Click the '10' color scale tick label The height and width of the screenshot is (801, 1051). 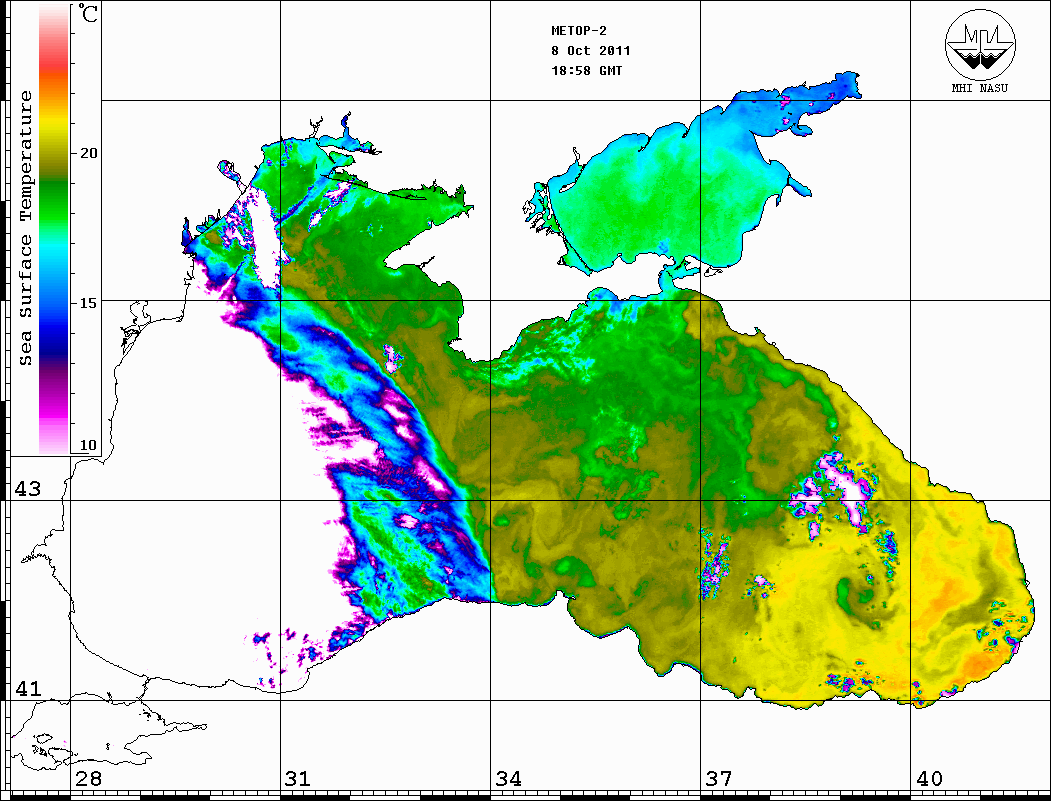(88, 445)
